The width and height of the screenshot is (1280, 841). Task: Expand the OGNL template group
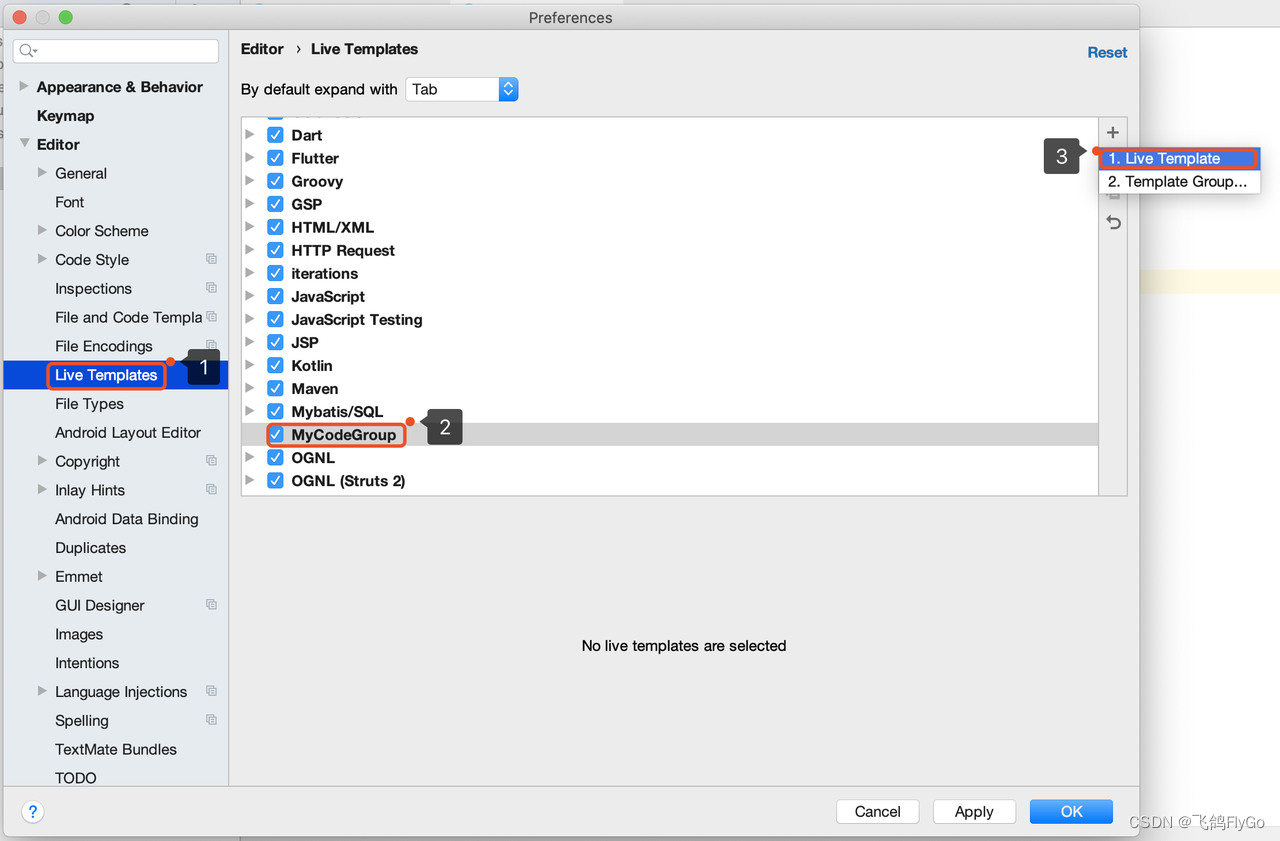(250, 457)
